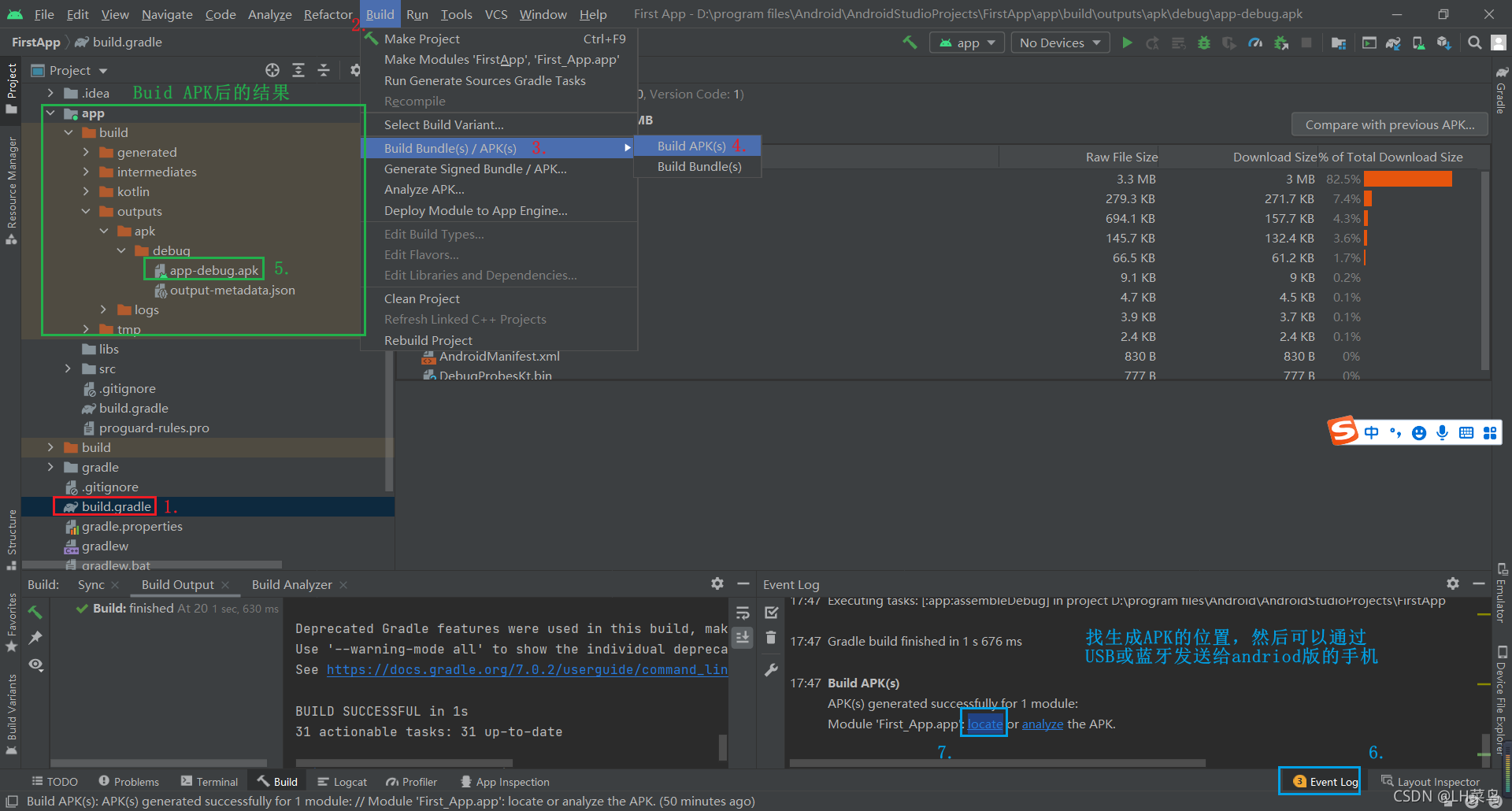Choose Build Bundle(s) from submenu

click(x=698, y=166)
